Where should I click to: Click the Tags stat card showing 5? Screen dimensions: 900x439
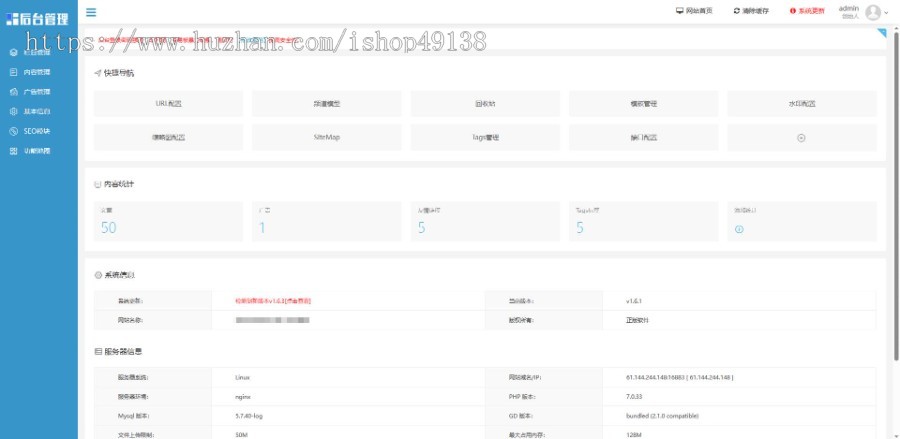[643, 221]
